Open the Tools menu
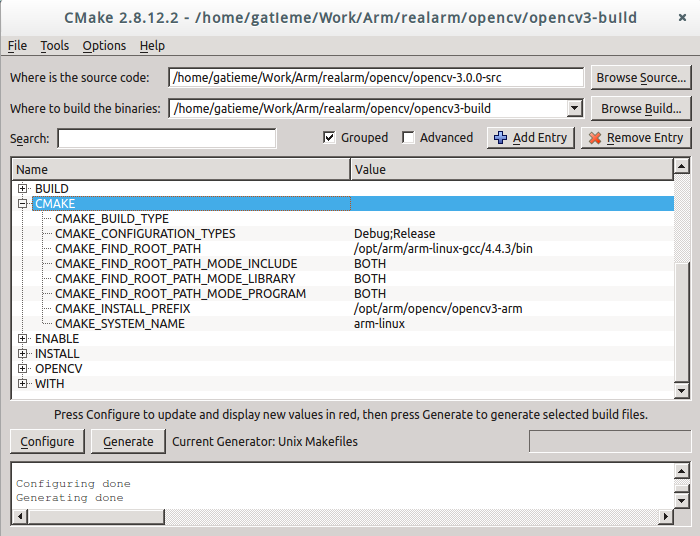Image resolution: width=700 pixels, height=536 pixels. point(54,46)
